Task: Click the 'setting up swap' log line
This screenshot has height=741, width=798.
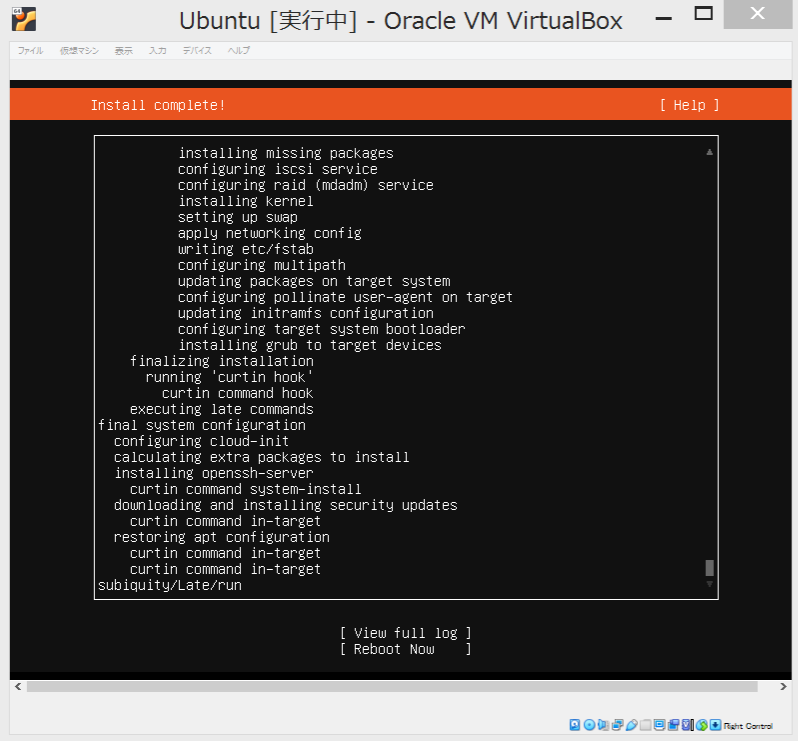Action: pos(237,217)
